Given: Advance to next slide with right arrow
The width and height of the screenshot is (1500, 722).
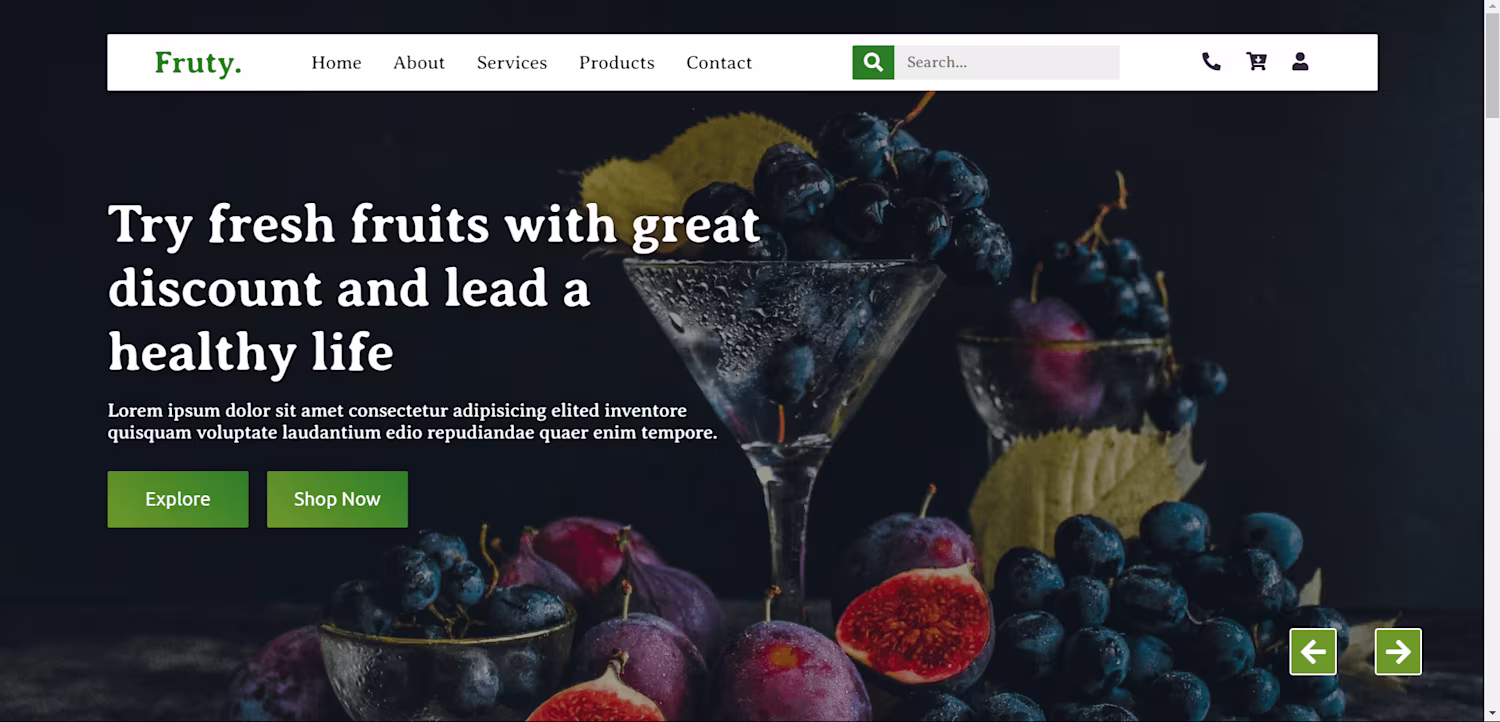Looking at the screenshot, I should [x=1398, y=652].
